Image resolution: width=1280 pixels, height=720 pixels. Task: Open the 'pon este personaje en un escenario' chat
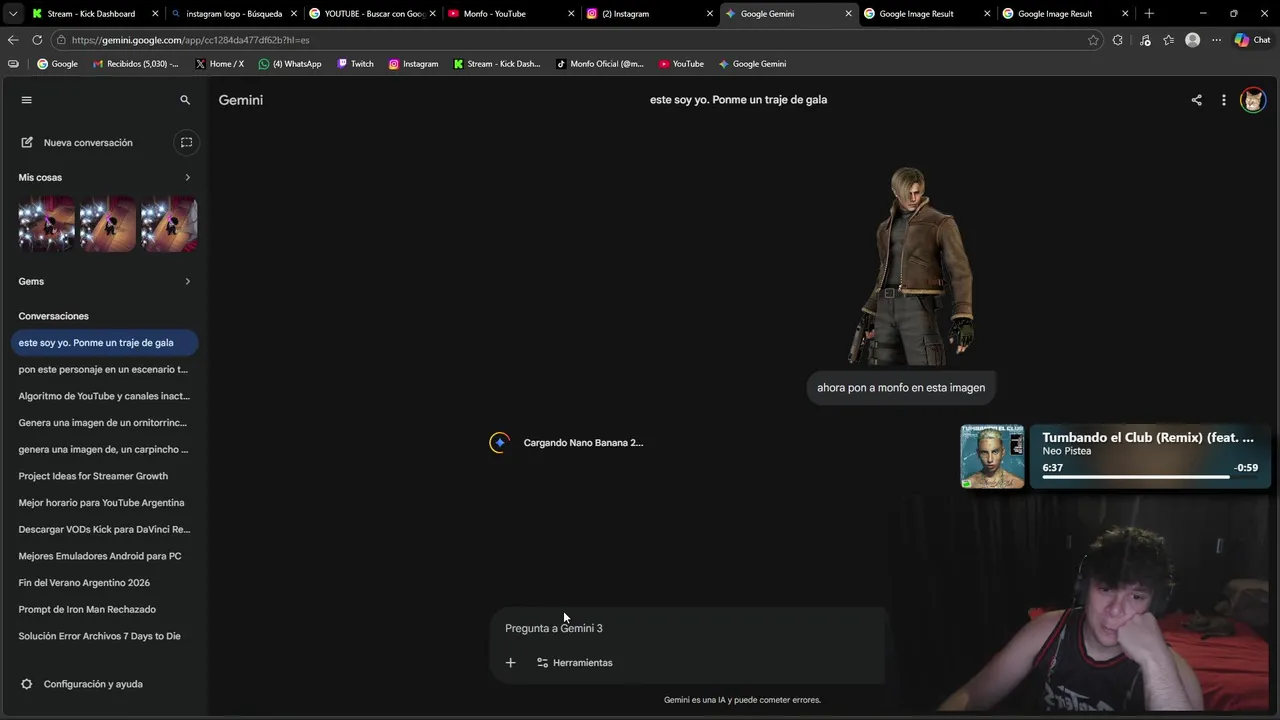pyautogui.click(x=105, y=370)
